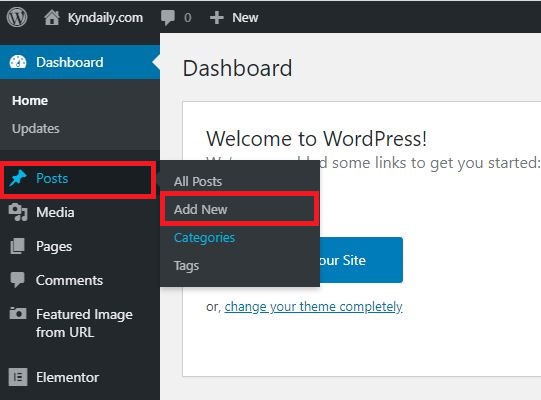Click the Featured Image camera icon
Image resolution: width=541 pixels, height=400 pixels.
point(18,313)
